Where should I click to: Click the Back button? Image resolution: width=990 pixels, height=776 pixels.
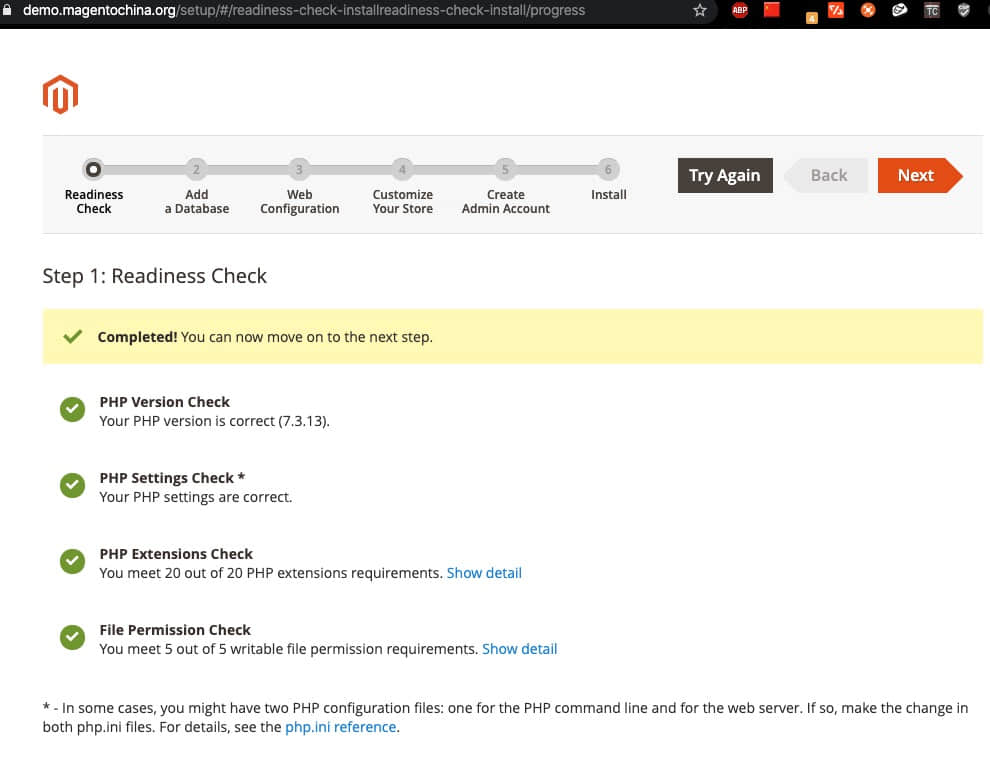point(826,176)
